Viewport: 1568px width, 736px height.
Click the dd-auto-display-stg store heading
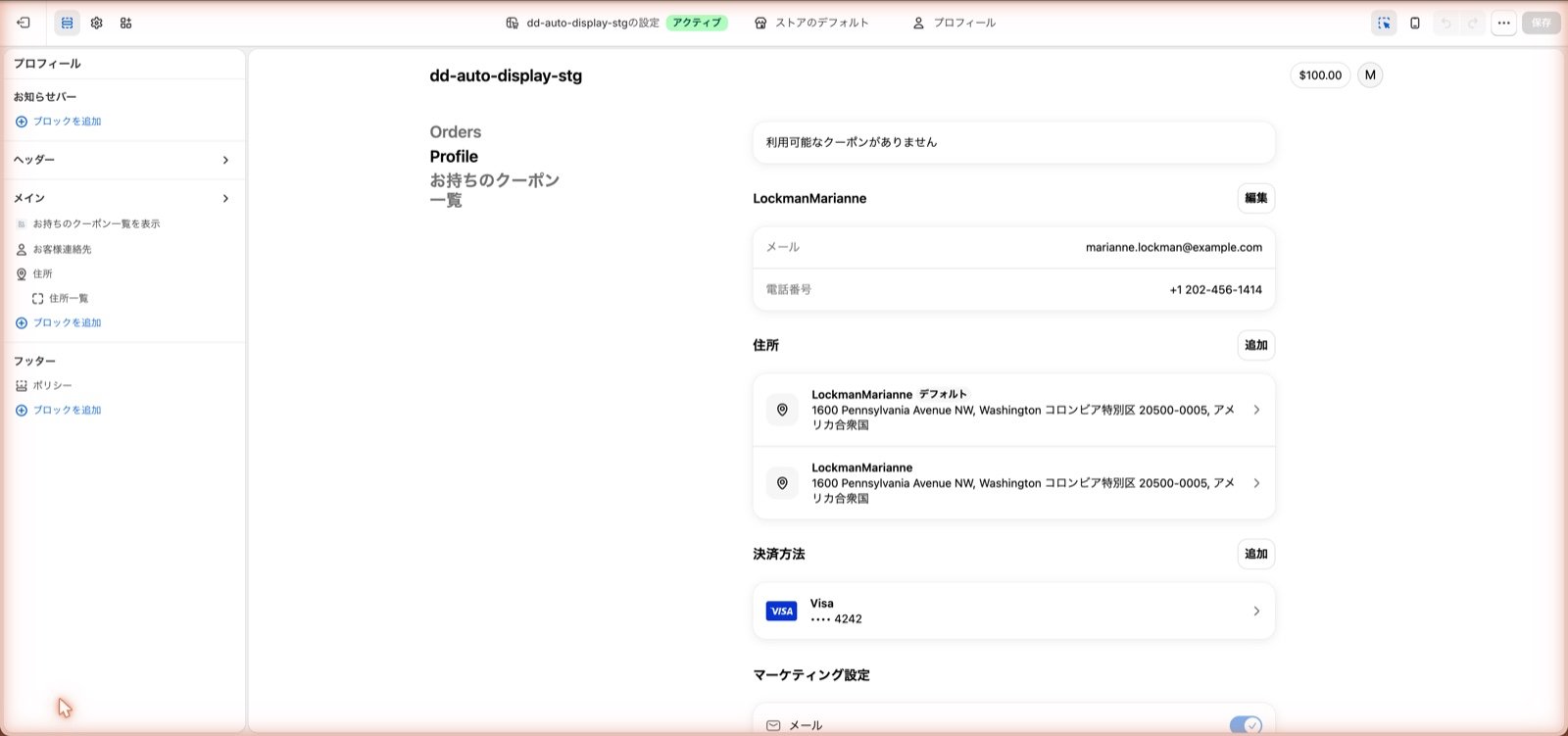point(506,75)
